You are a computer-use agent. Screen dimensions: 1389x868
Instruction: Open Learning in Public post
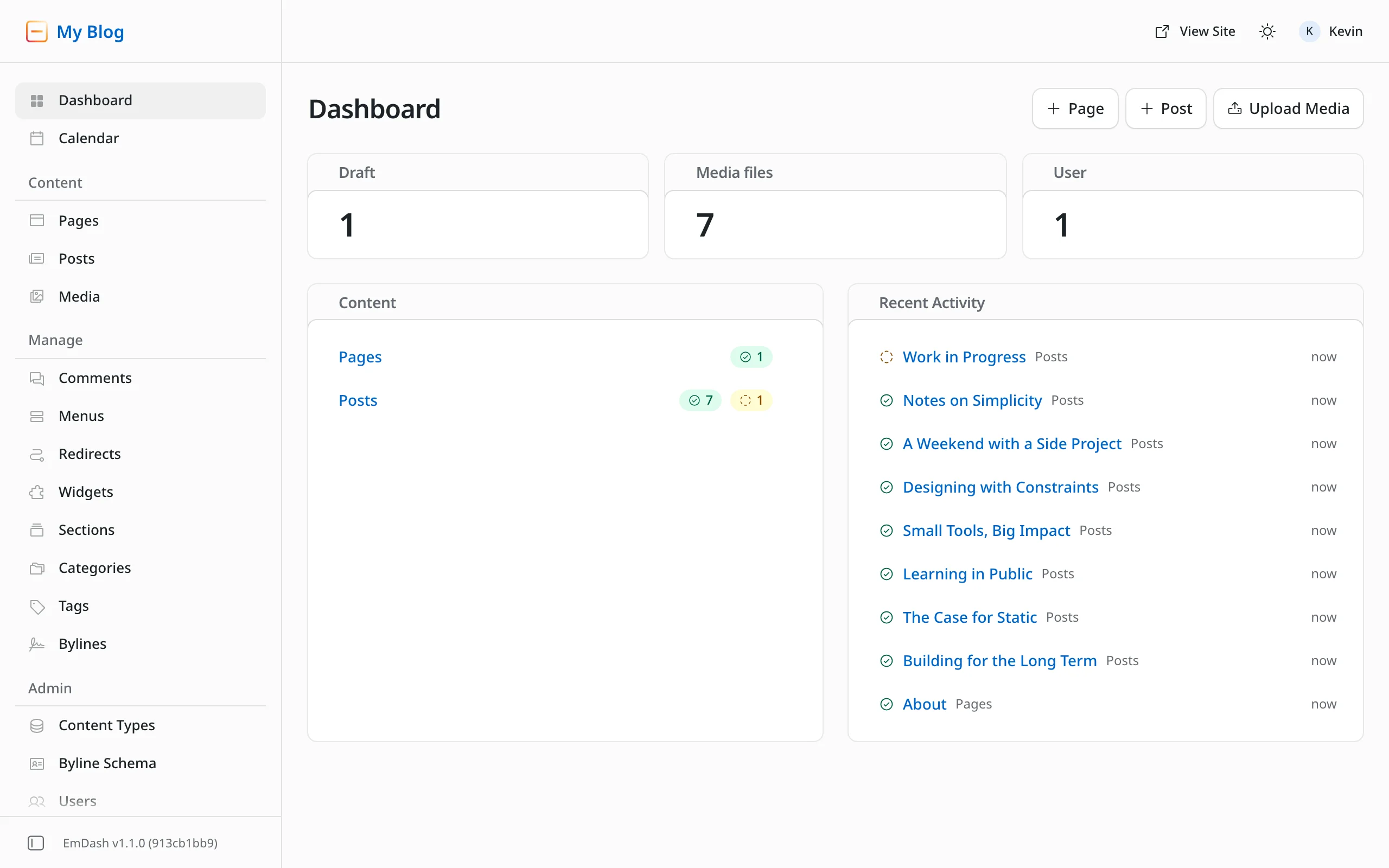(967, 573)
